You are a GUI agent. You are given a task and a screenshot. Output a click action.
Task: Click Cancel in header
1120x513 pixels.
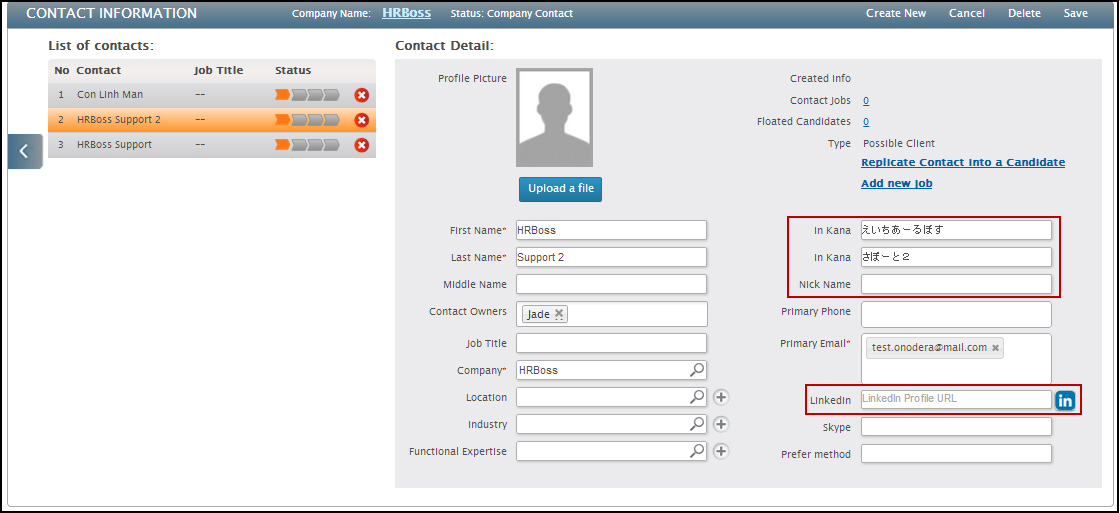[967, 14]
